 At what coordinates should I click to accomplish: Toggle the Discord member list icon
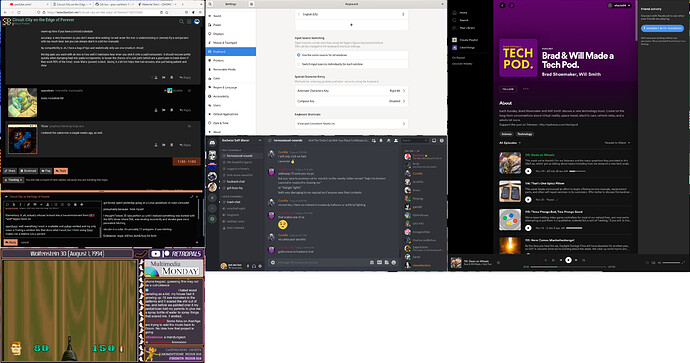point(396,140)
